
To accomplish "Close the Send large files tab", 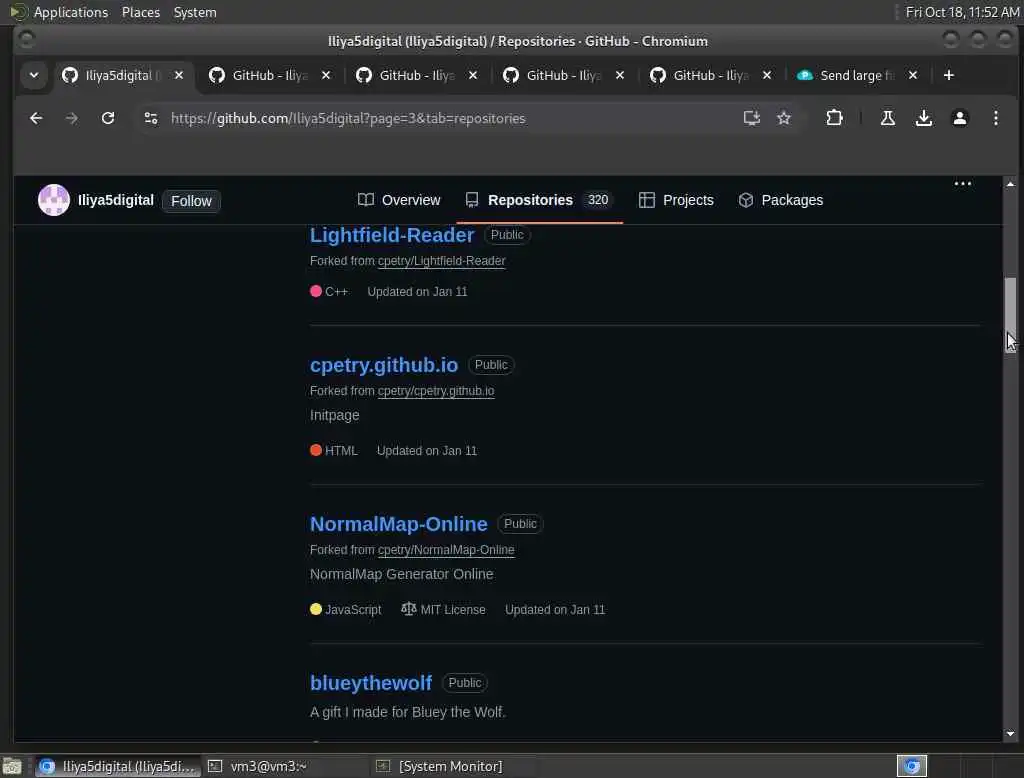I will (x=913, y=76).
